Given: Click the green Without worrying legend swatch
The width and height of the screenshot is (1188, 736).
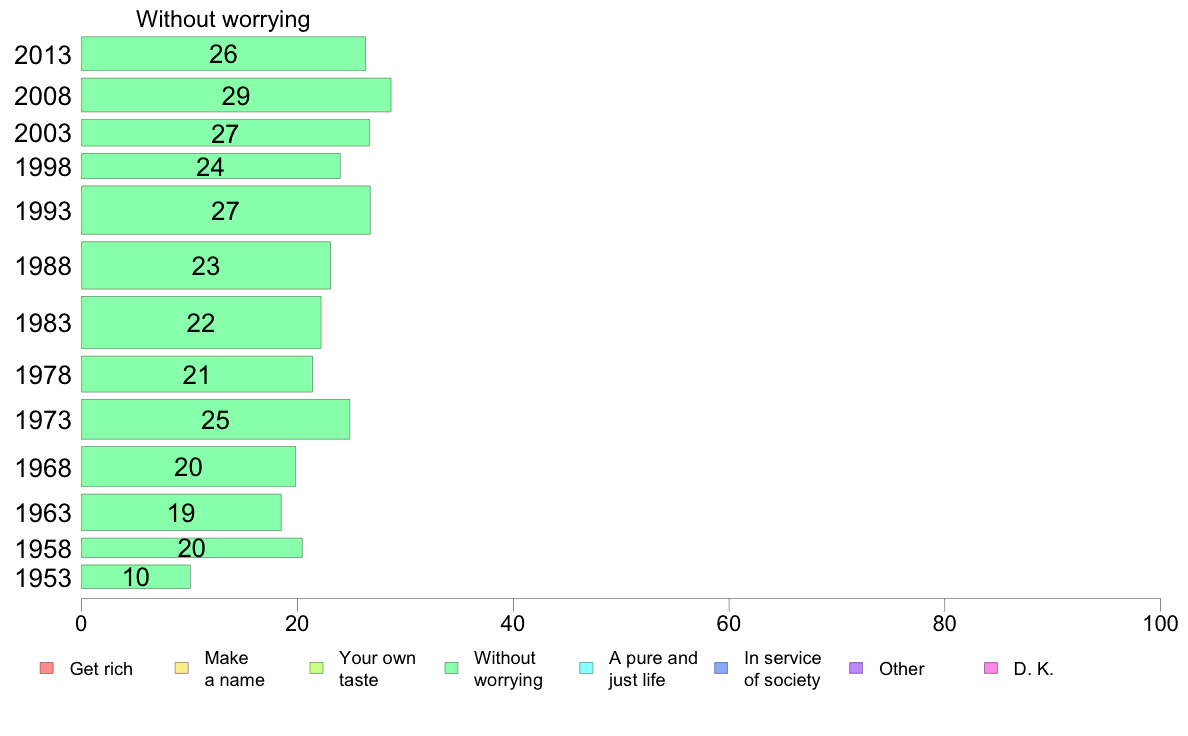Looking at the screenshot, I should 452,668.
